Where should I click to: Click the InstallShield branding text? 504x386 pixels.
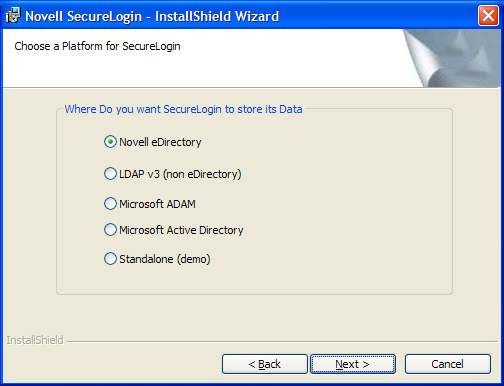[x=35, y=340]
